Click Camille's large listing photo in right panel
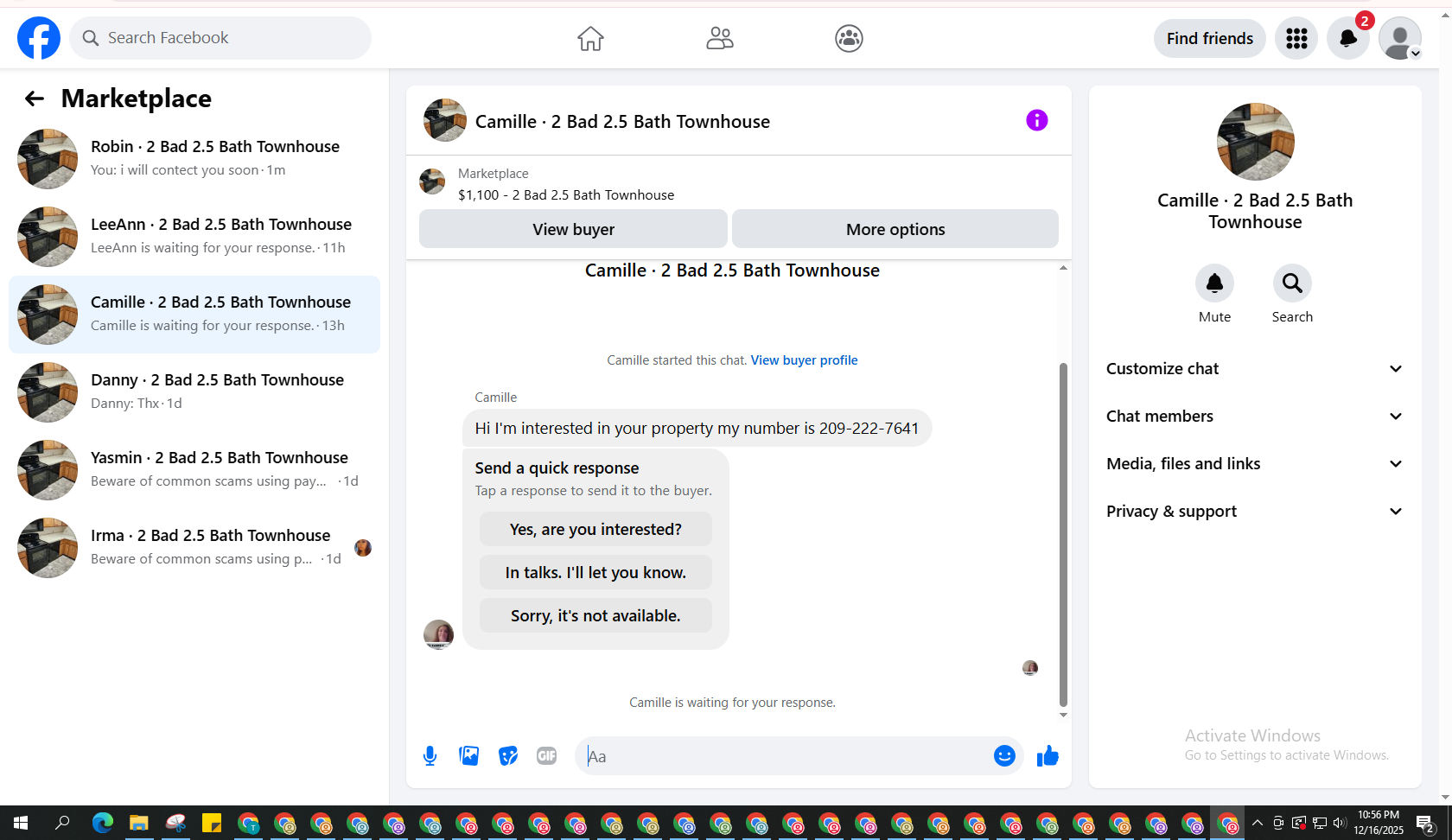1452x840 pixels. tap(1255, 142)
